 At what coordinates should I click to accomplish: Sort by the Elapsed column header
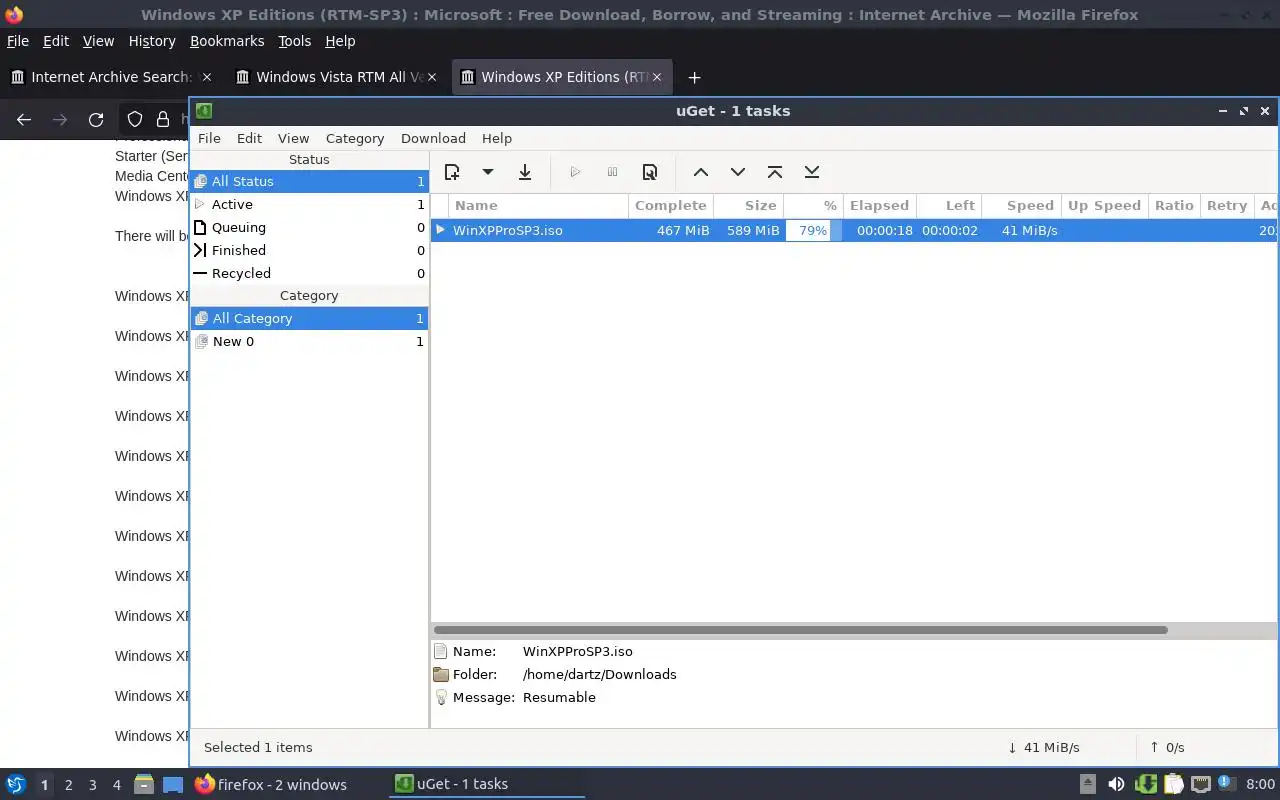[x=879, y=205]
